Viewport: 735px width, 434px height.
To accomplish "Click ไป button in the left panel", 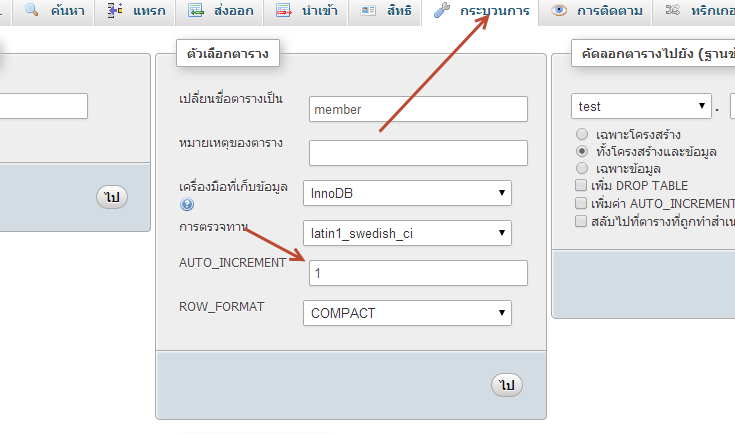I will click(x=112, y=197).
